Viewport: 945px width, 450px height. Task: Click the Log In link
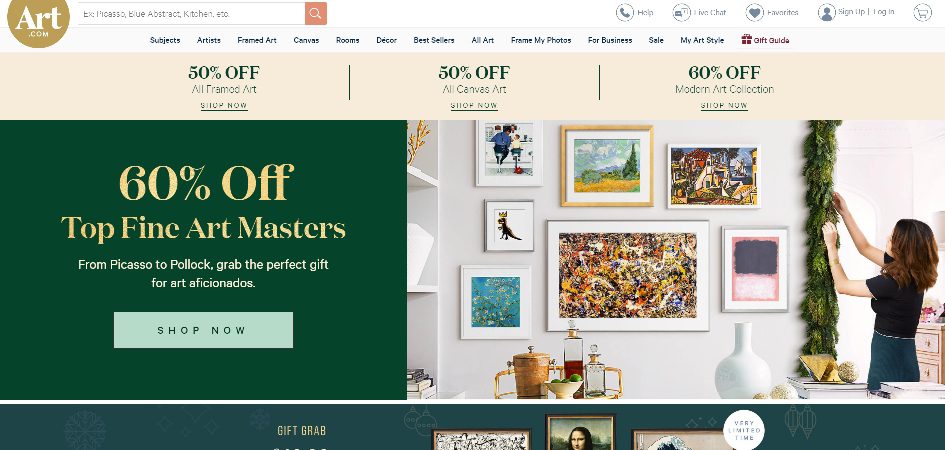pos(884,12)
